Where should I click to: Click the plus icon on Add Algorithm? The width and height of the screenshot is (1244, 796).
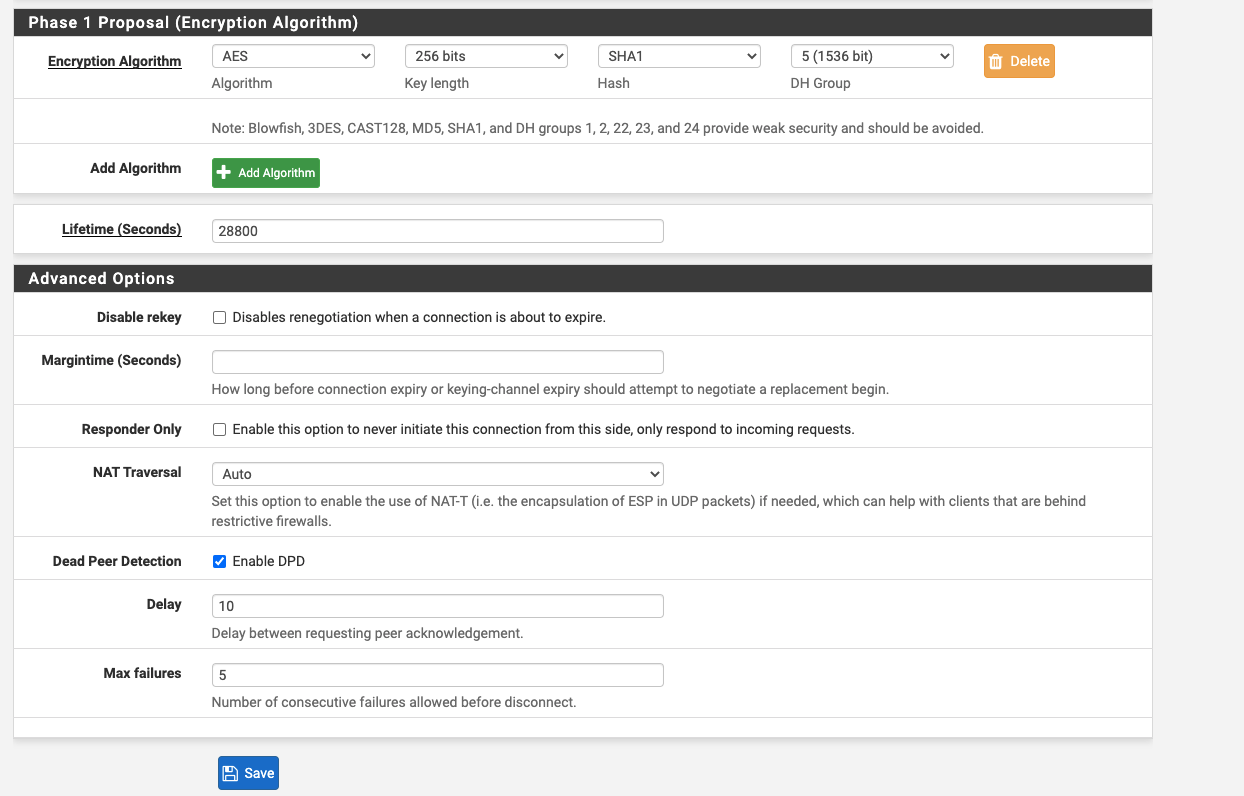[x=224, y=172]
